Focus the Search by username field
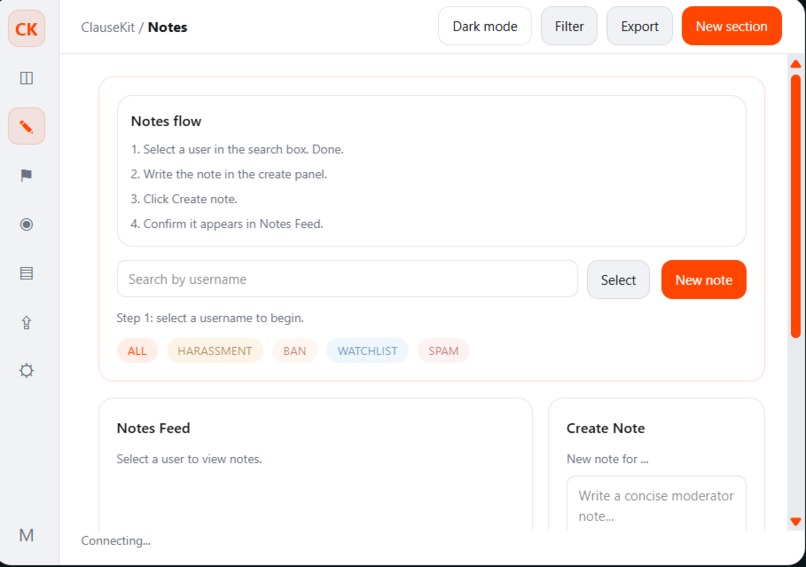Screen dimensions: 806x567 pyautogui.click(x=347, y=279)
